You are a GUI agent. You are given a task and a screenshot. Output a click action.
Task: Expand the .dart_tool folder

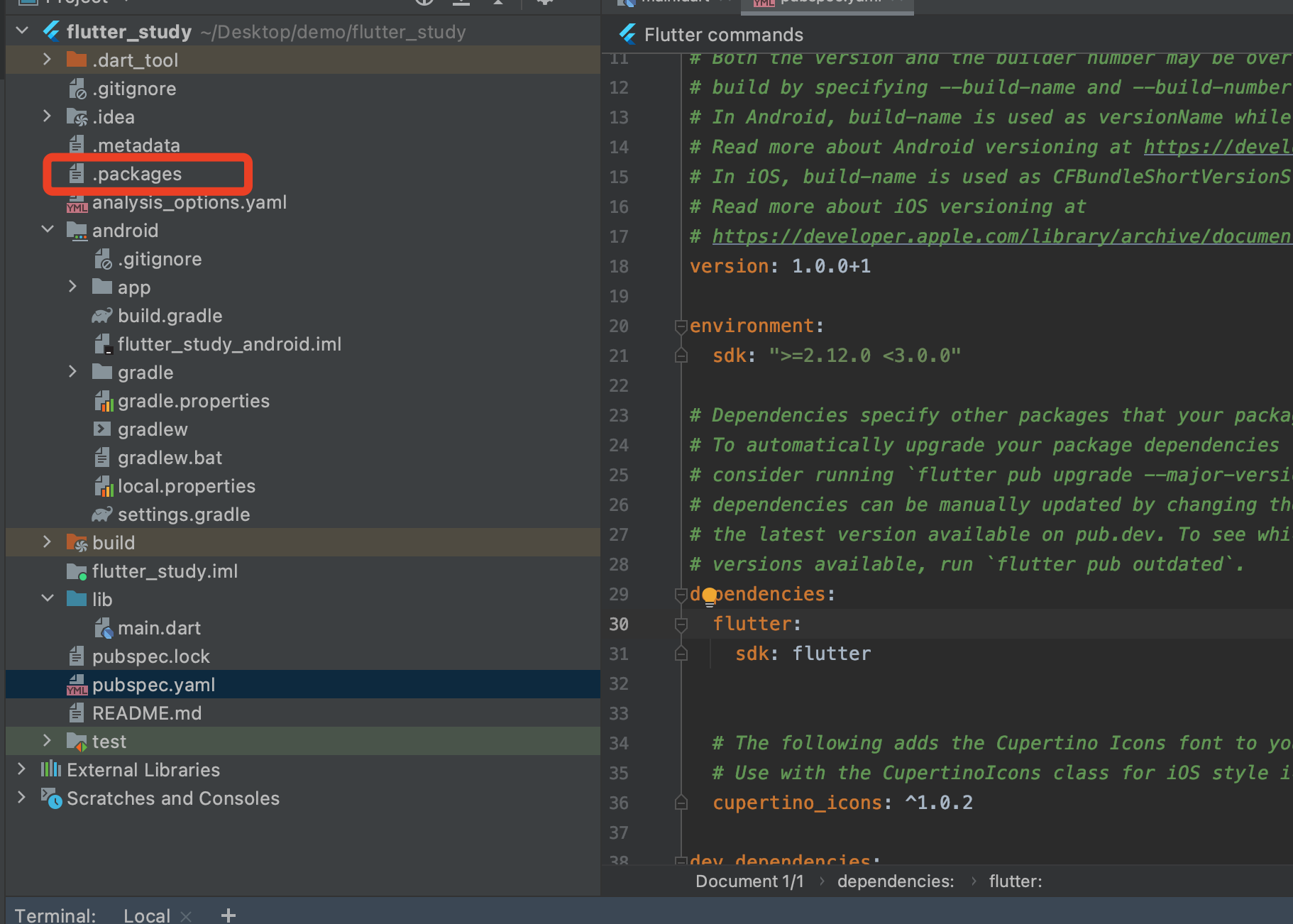tap(47, 60)
